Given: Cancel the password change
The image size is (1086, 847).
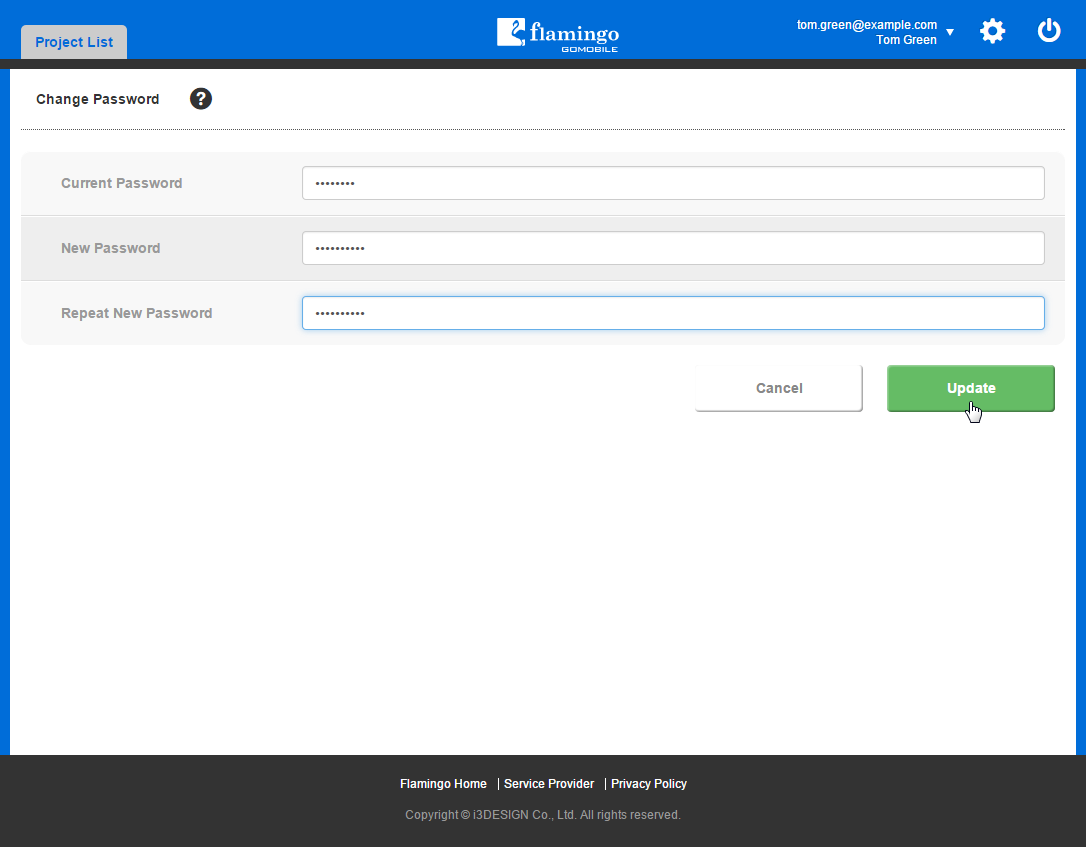Looking at the screenshot, I should [x=778, y=388].
